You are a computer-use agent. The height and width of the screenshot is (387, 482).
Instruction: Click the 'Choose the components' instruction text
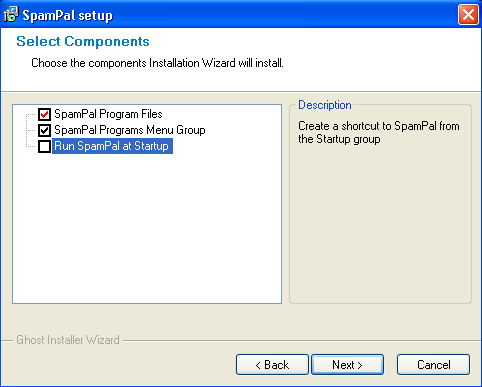coord(157,63)
